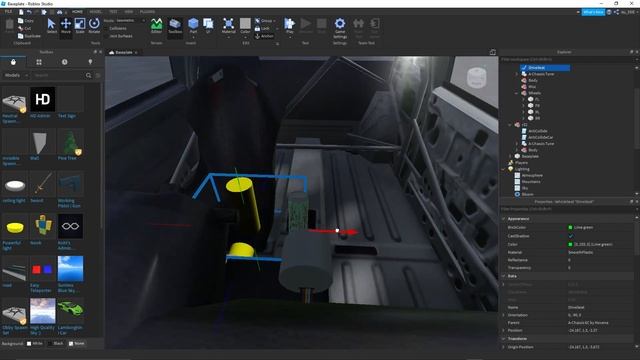
Task: Switch to the MODEL ribbon tab
Action: 96,12
